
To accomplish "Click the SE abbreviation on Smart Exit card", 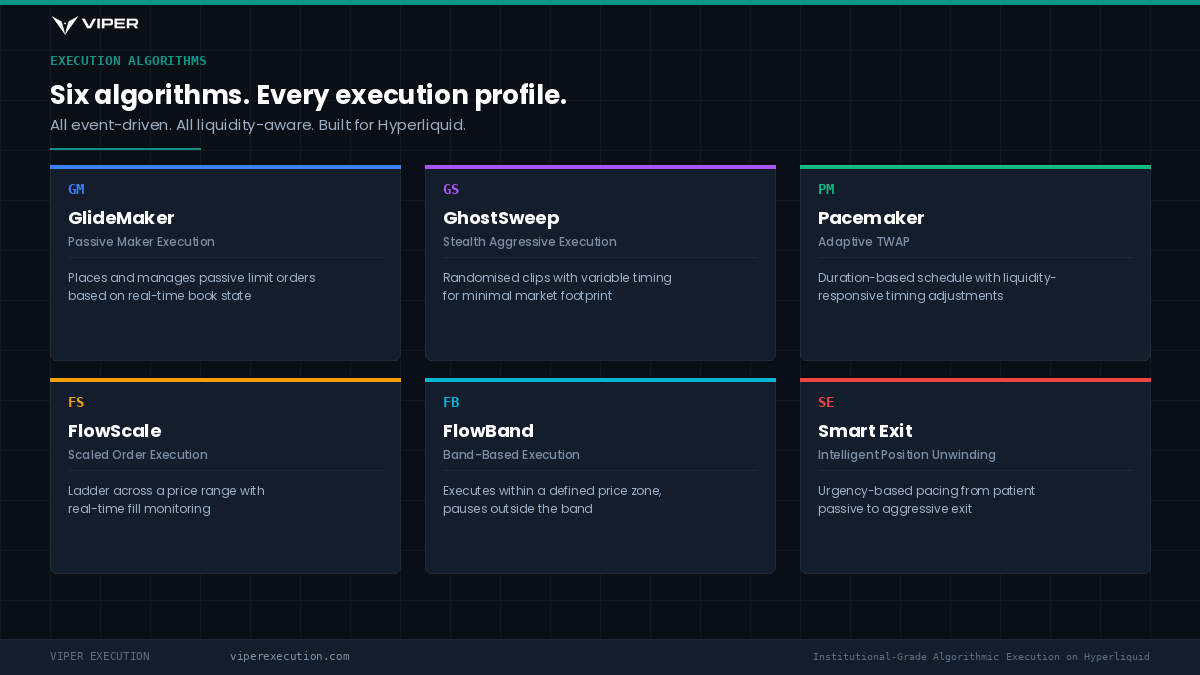I will coord(826,402).
